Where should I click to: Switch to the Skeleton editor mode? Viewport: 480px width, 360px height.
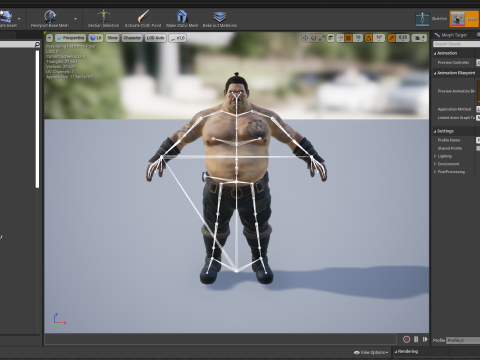click(431, 19)
